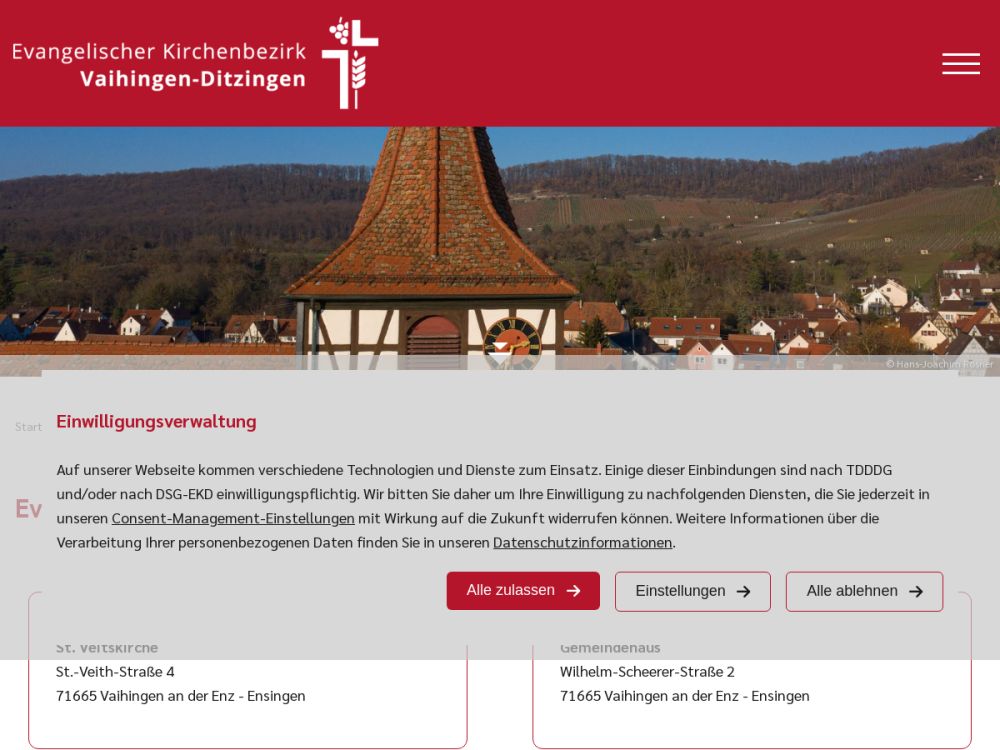Screen dimensions: 1000x750
Task: Click the Vaihingen-Ditzingen bold logo text
Action: [x=193, y=79]
